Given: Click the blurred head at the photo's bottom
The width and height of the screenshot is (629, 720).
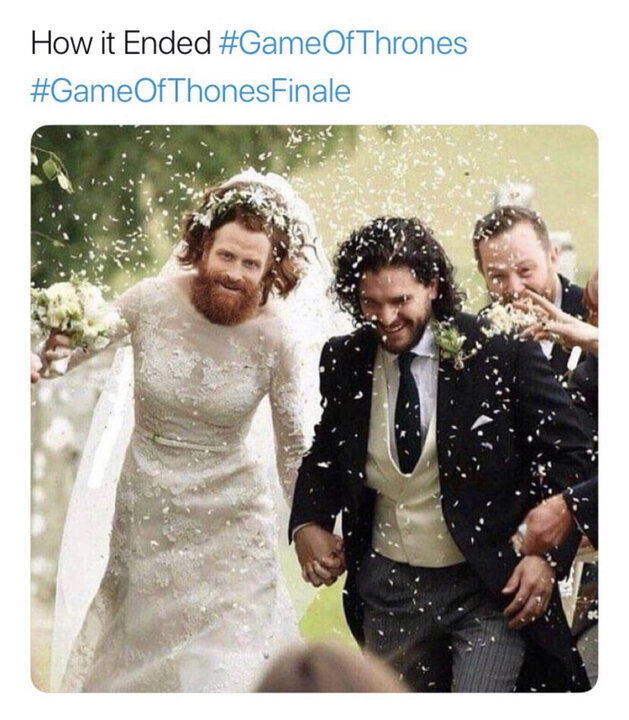Looking at the screenshot, I should [327, 669].
